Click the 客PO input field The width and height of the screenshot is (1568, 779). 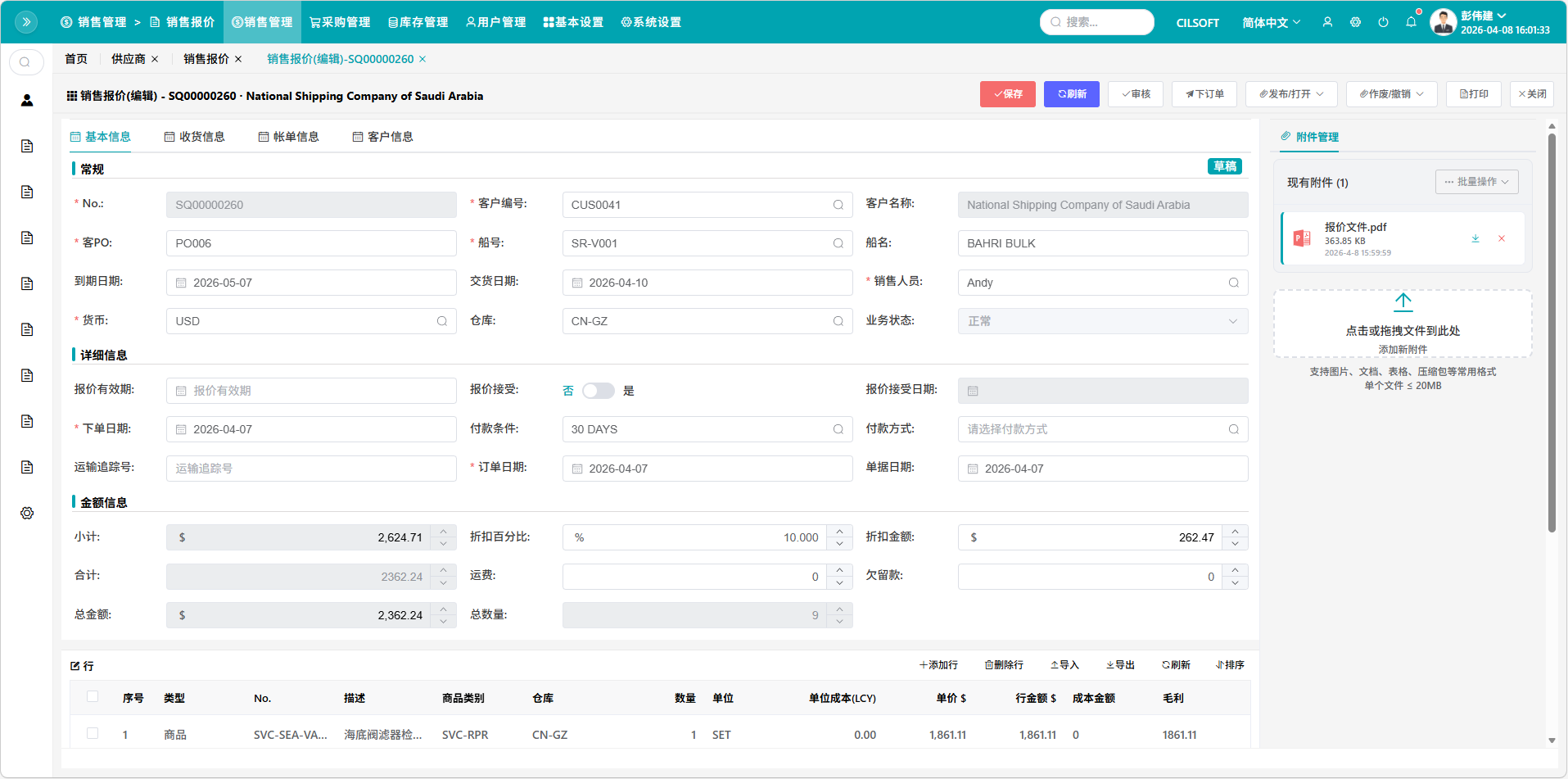click(x=310, y=243)
